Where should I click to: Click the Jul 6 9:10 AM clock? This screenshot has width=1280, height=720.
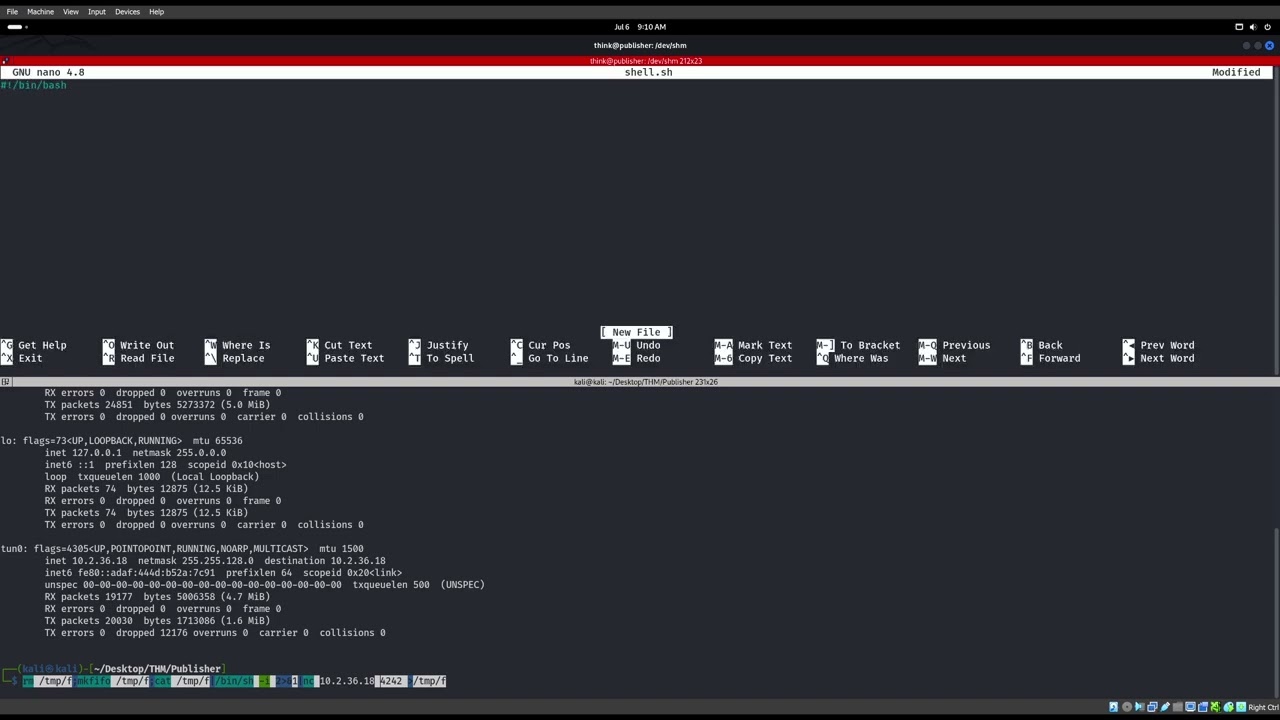click(x=640, y=27)
